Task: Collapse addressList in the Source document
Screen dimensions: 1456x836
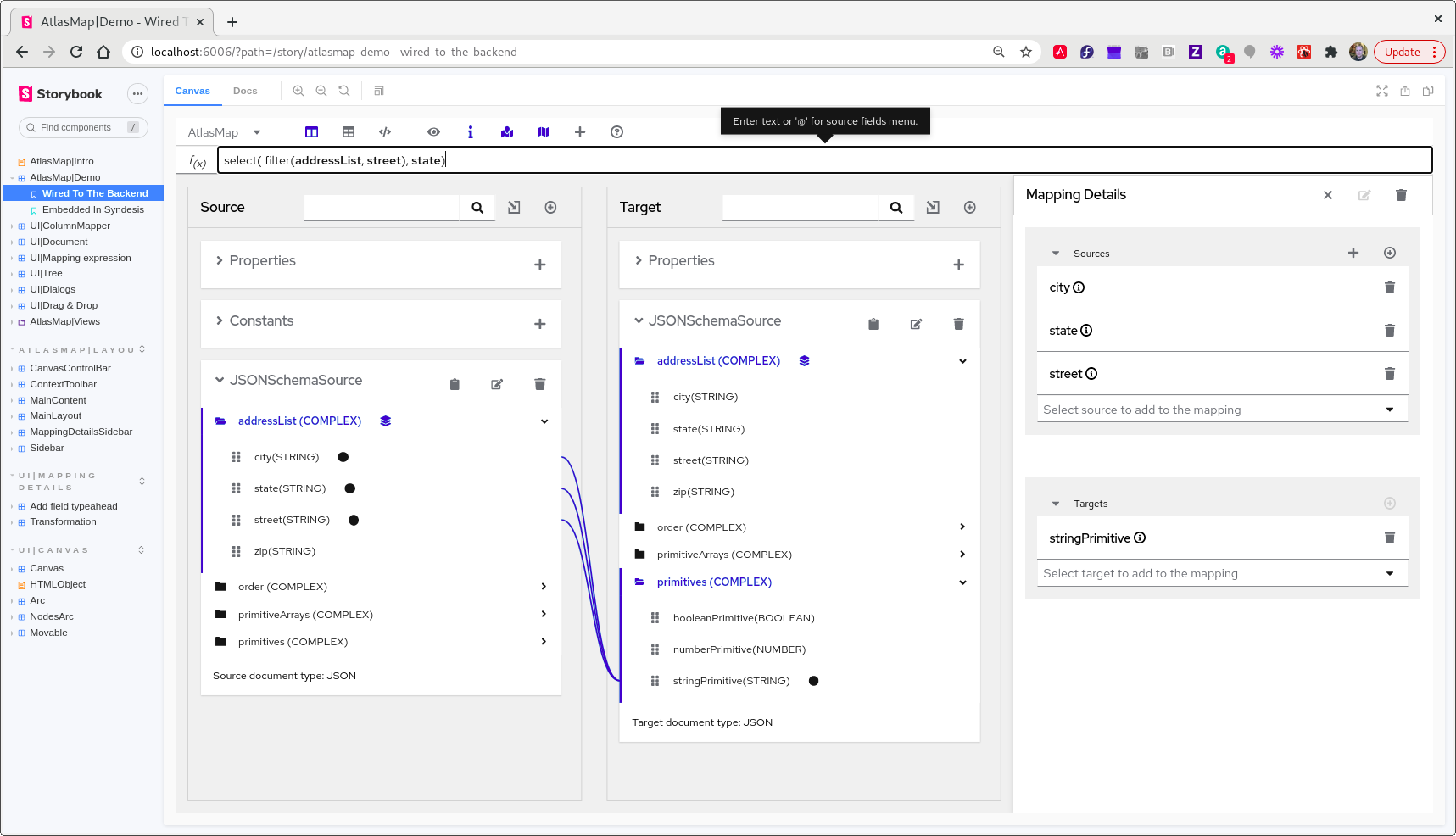Action: pos(544,421)
